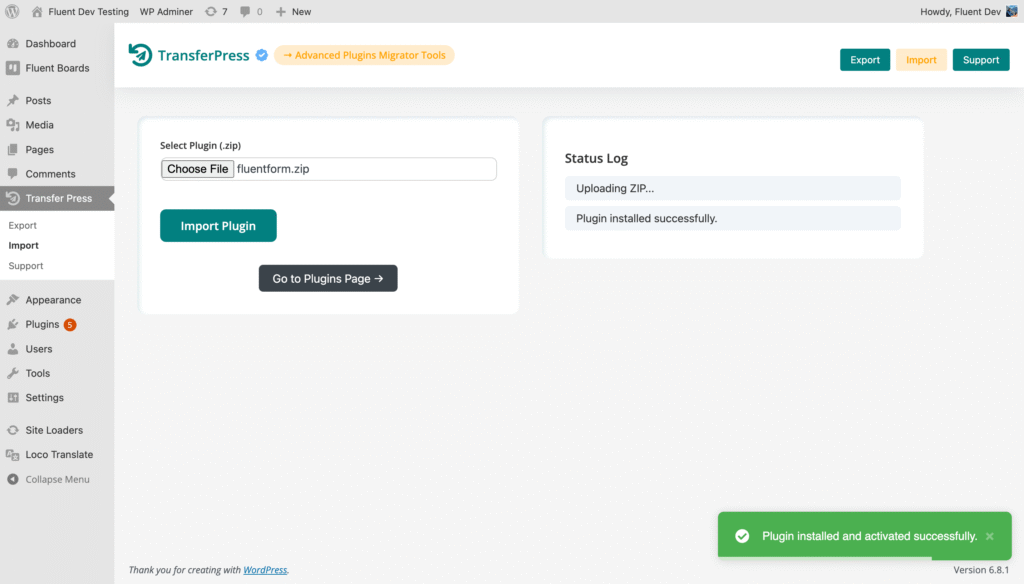Click the Dashboard gauge icon

[13, 44]
